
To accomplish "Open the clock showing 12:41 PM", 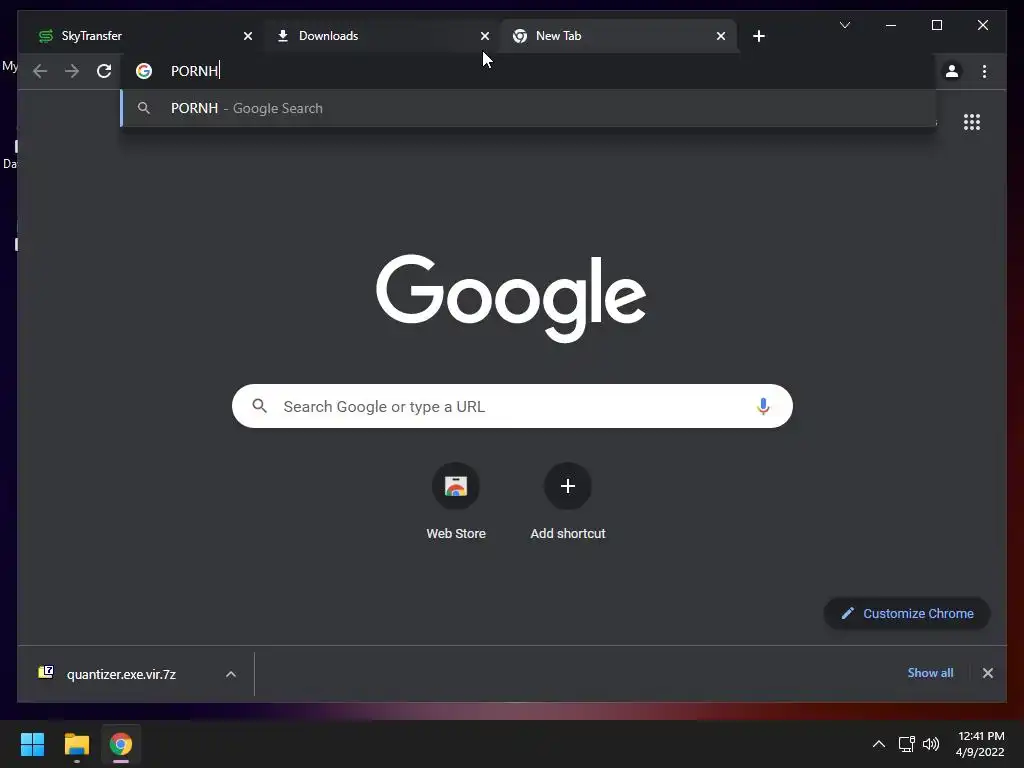I will 980,744.
